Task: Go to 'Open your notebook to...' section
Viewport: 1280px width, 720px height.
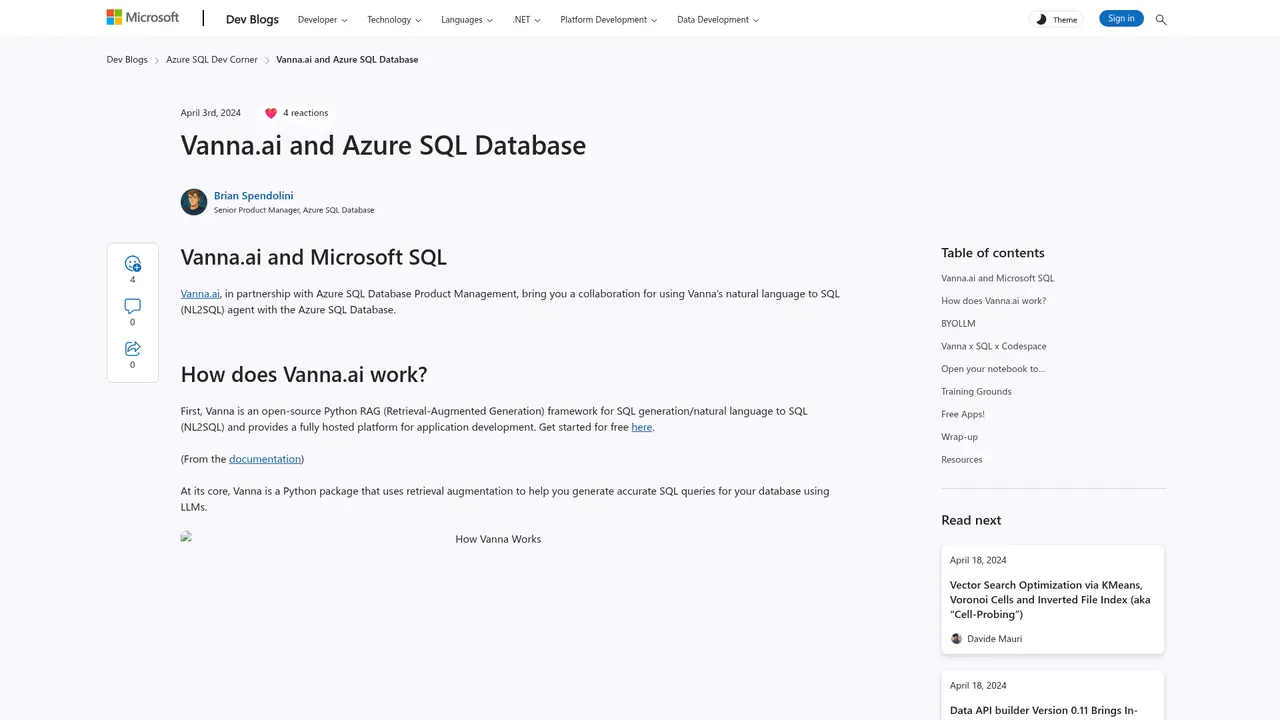Action: click(x=993, y=369)
